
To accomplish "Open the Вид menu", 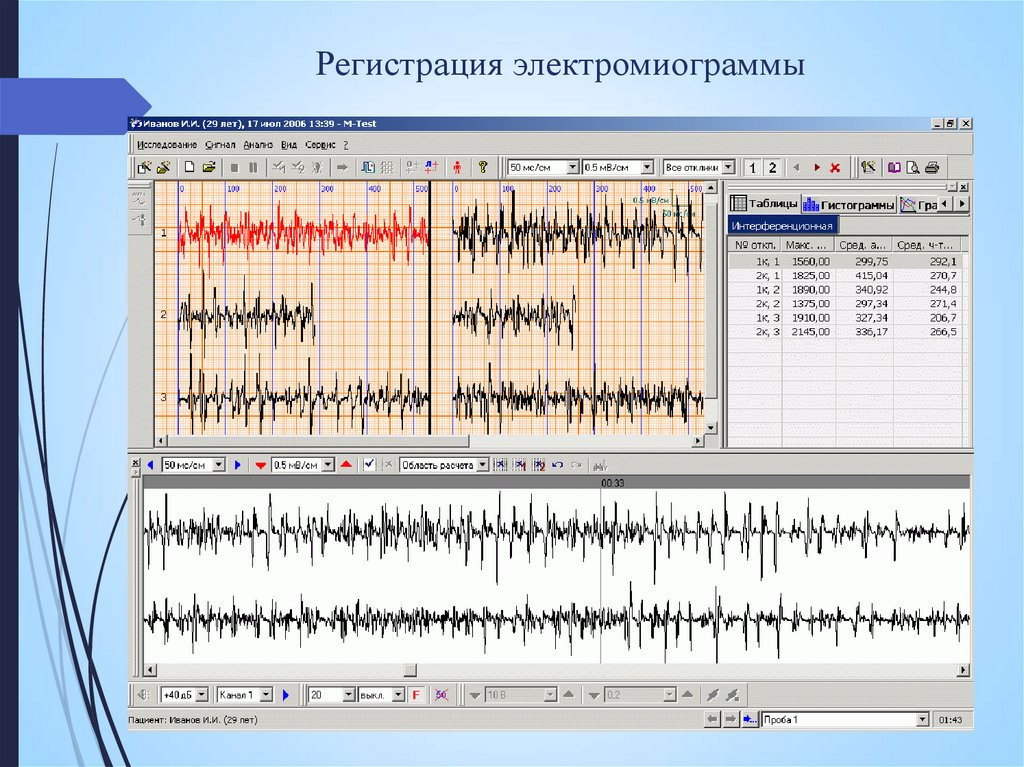I will click(x=289, y=145).
